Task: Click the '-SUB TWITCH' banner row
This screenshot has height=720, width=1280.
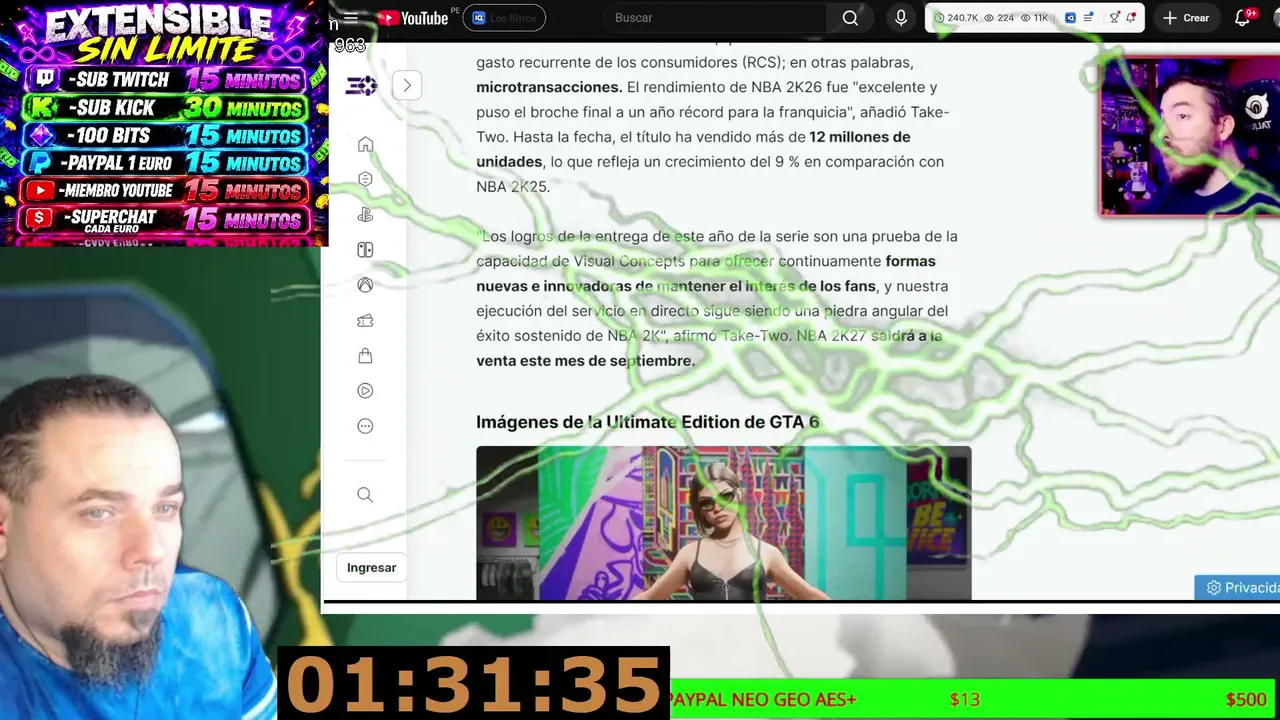Action: click(x=166, y=80)
